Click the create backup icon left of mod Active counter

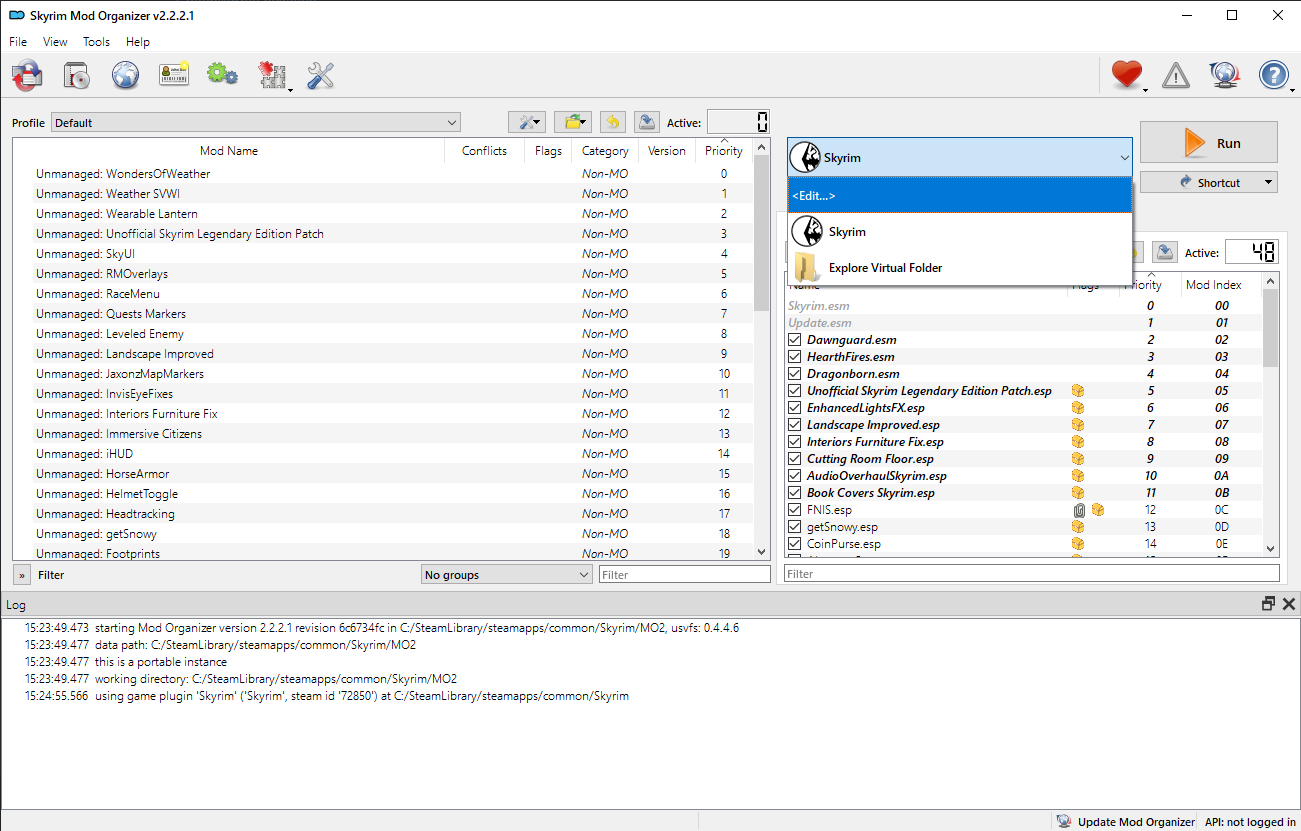tap(646, 122)
